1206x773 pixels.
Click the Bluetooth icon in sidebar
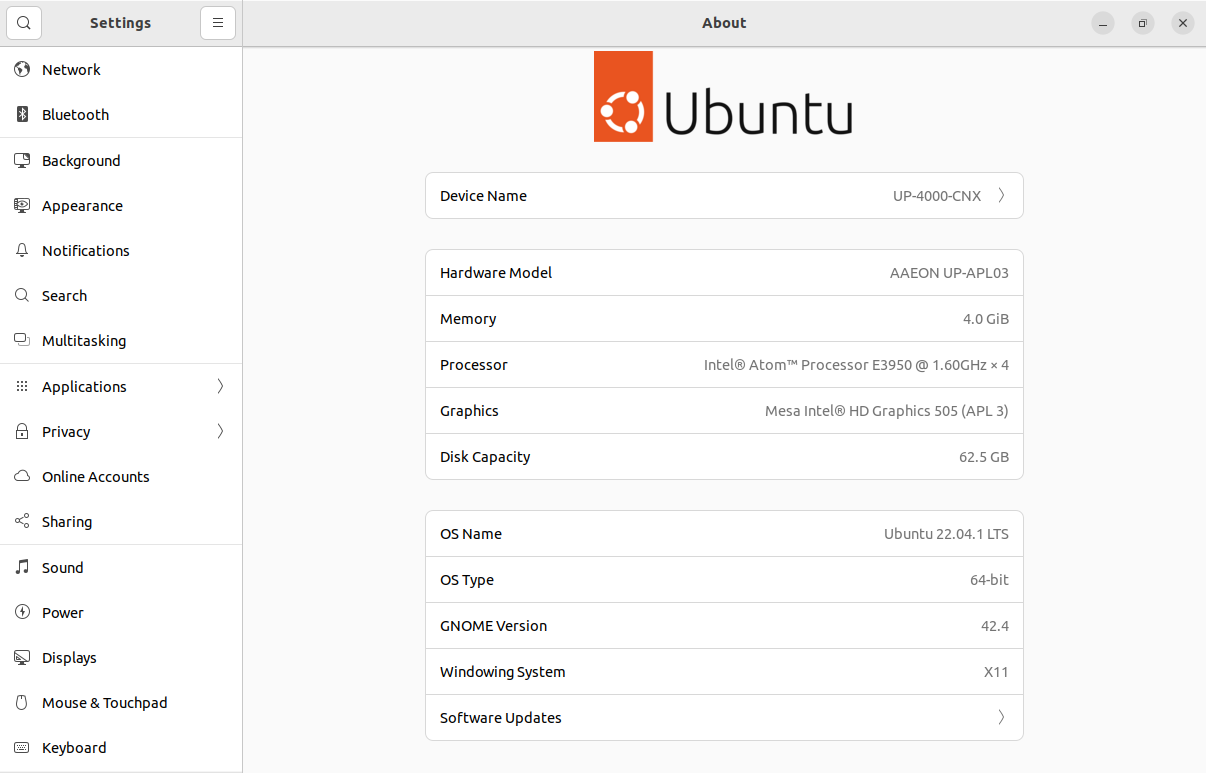point(22,115)
